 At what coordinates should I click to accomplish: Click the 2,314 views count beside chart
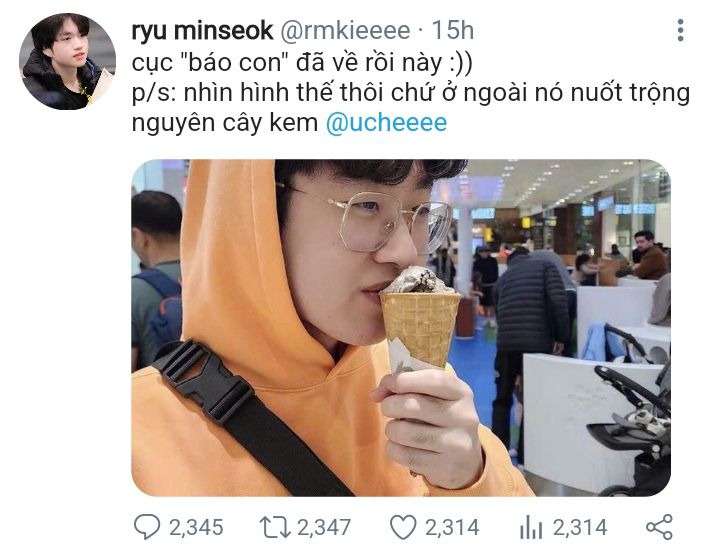pyautogui.click(x=580, y=528)
